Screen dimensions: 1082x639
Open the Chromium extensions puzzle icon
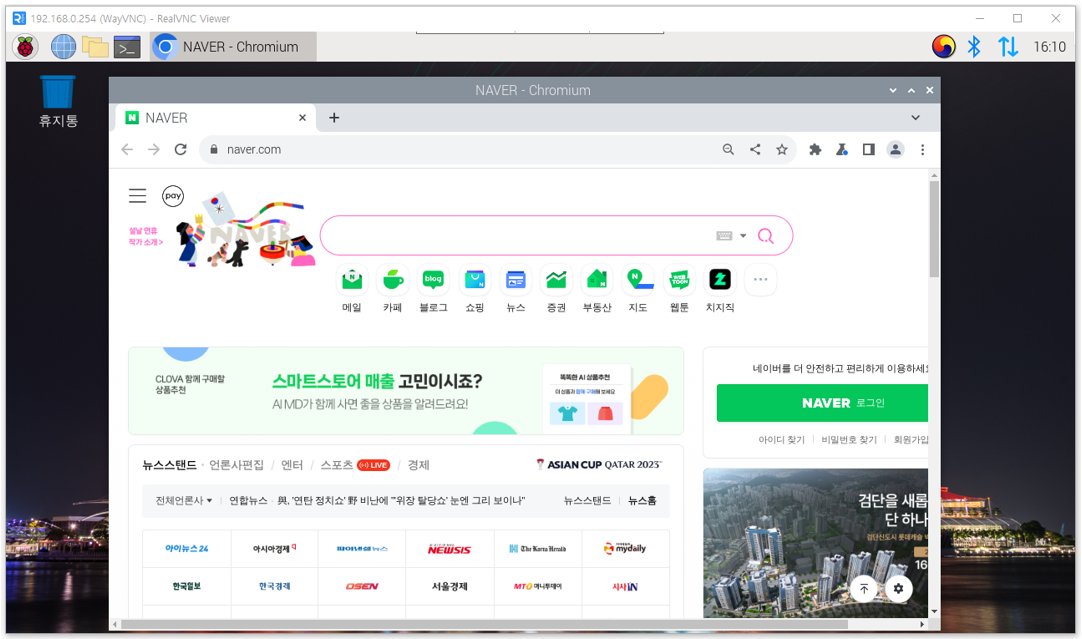(x=815, y=150)
